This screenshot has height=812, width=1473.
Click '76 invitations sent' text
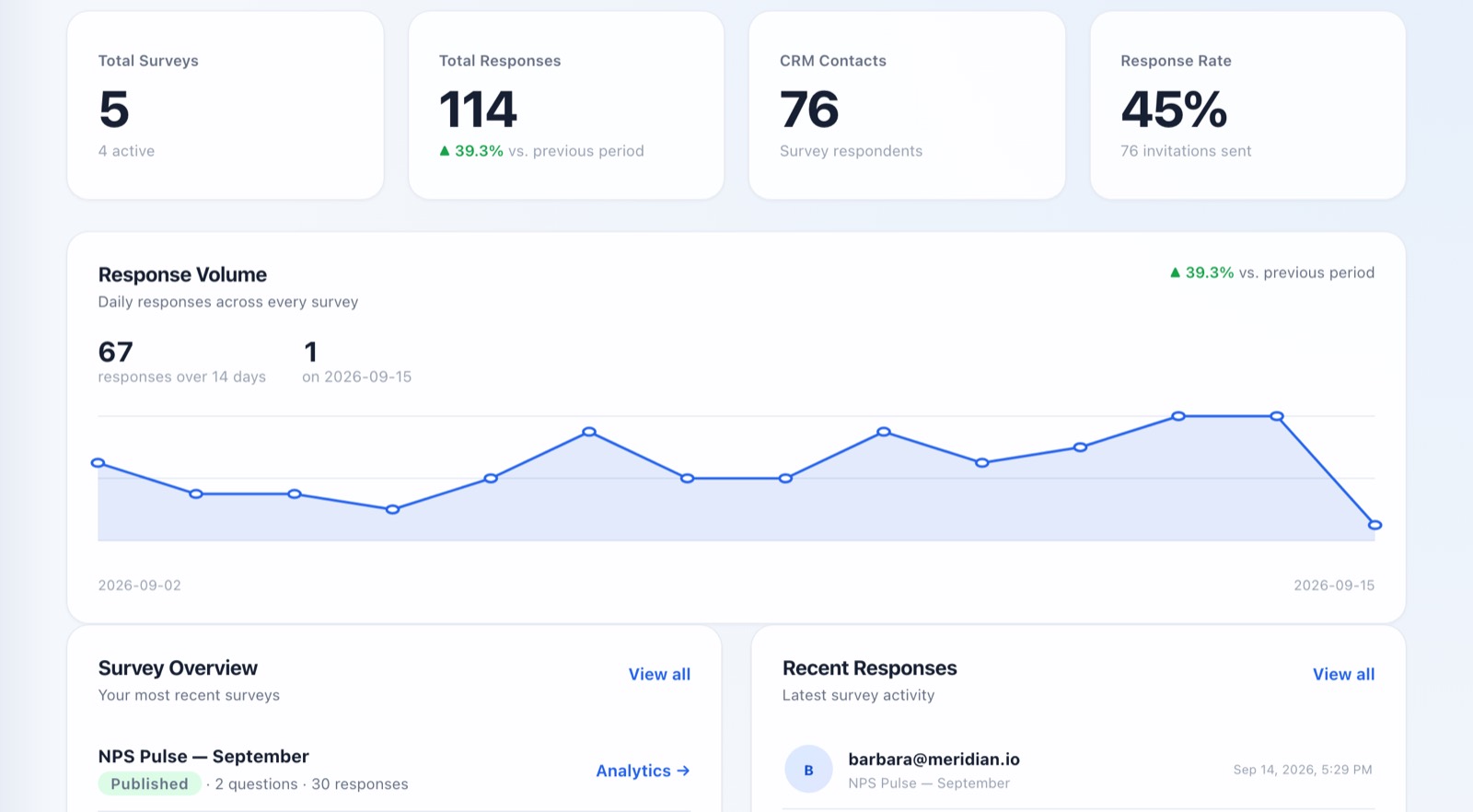(x=1186, y=151)
